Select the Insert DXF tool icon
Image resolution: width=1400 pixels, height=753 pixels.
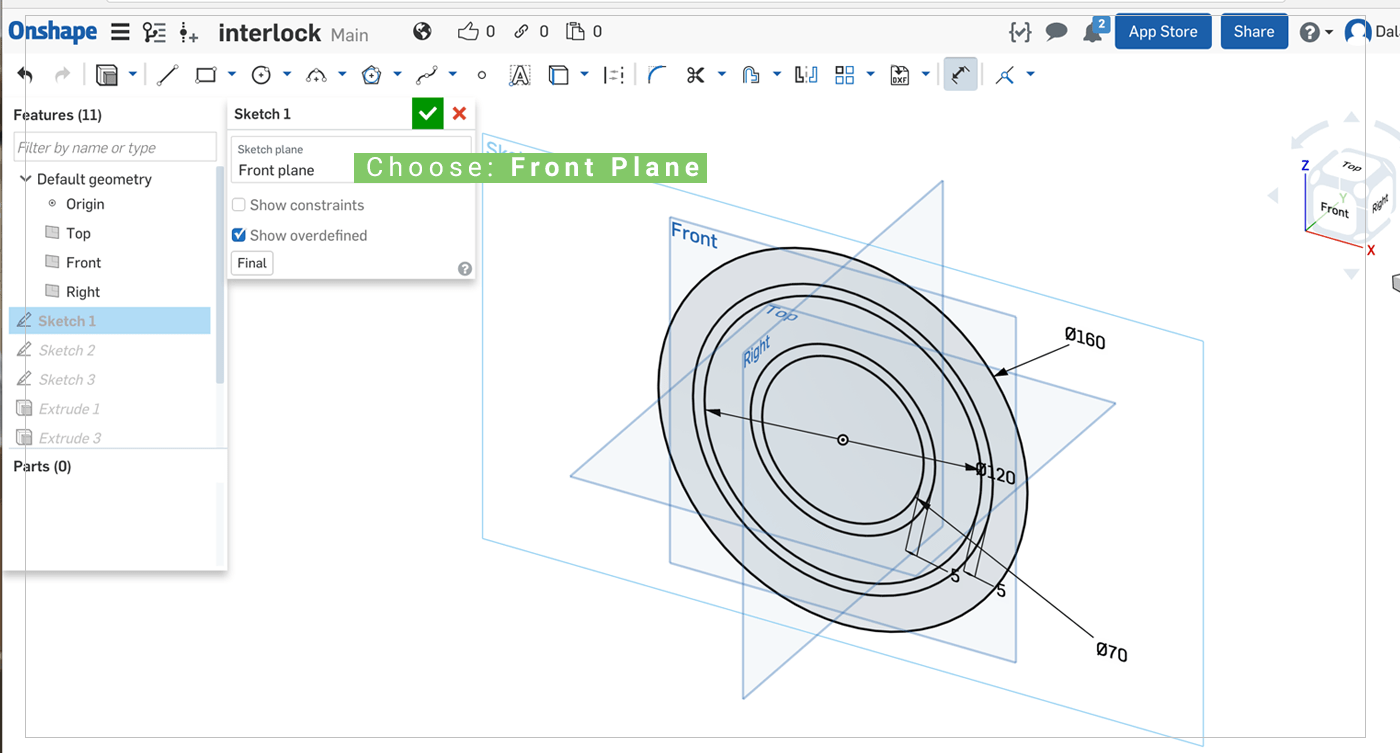click(900, 75)
